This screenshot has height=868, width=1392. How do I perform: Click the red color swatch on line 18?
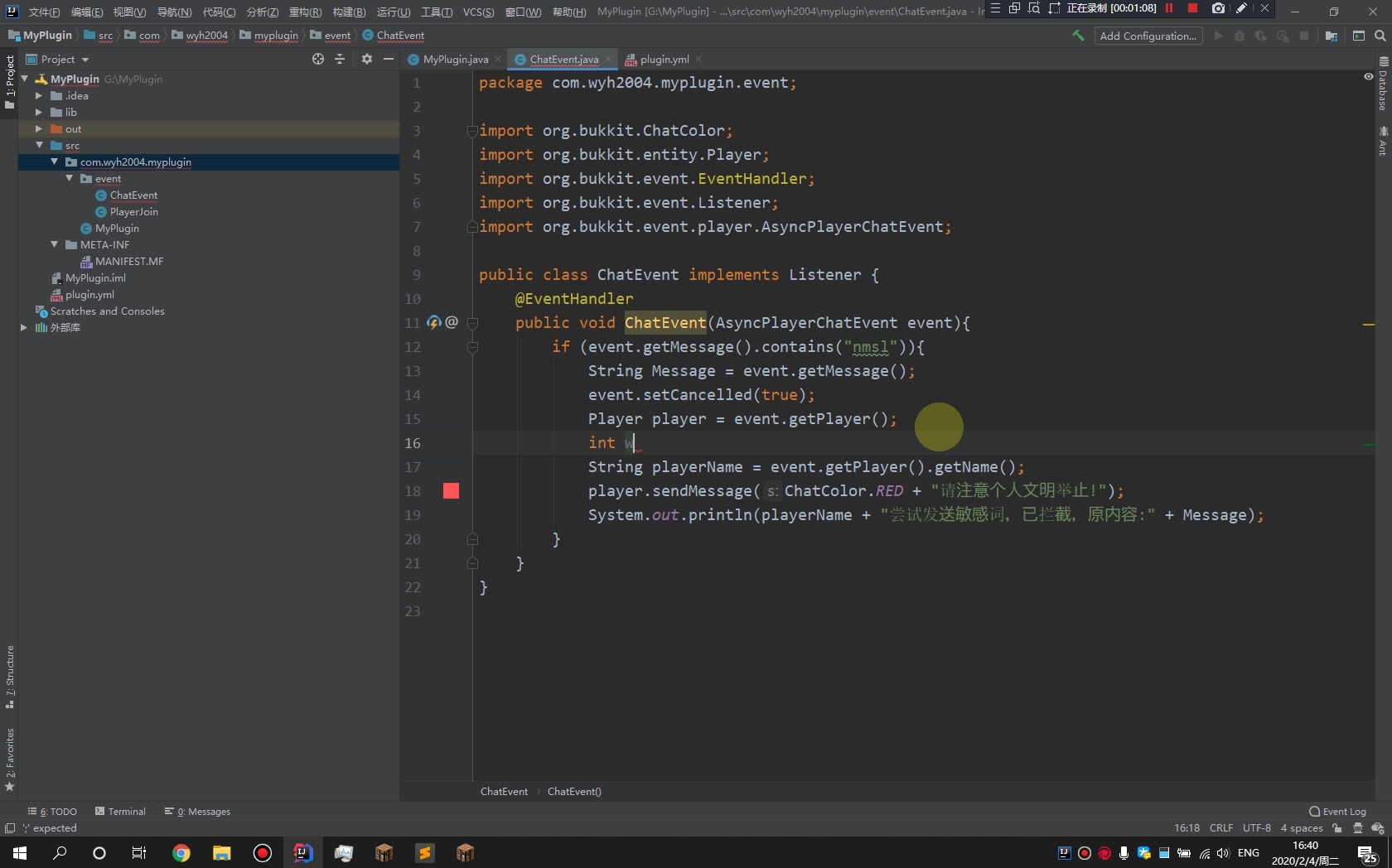tap(451, 491)
